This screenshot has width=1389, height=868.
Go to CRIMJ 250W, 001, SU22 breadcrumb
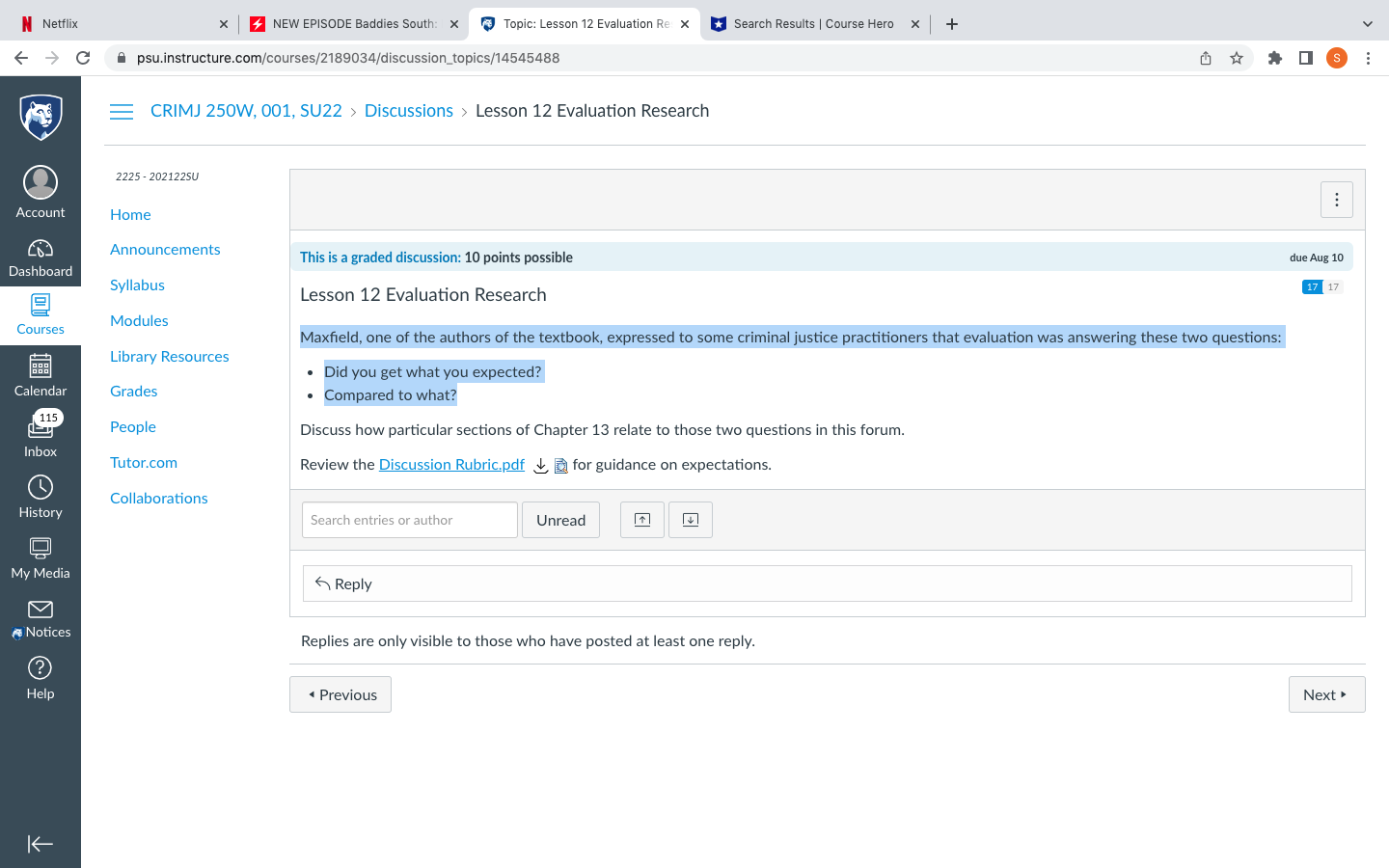246,111
